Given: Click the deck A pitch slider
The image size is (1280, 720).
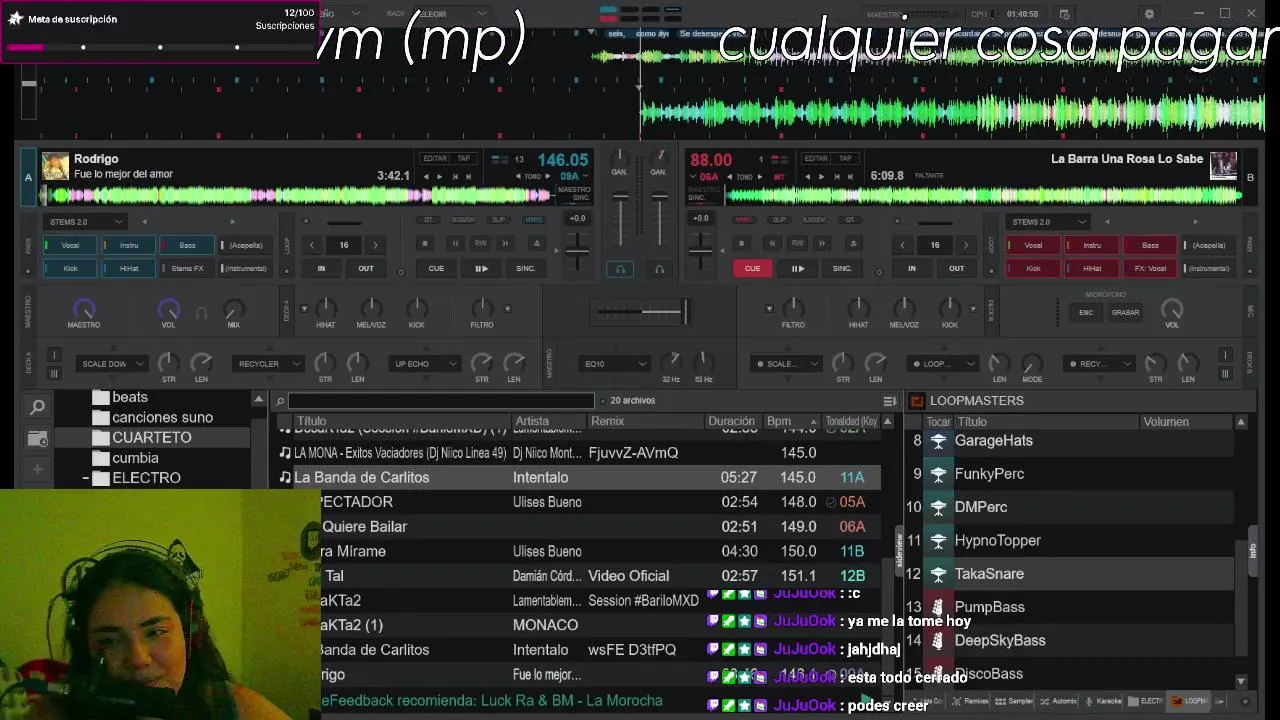Looking at the screenshot, I should [577, 250].
